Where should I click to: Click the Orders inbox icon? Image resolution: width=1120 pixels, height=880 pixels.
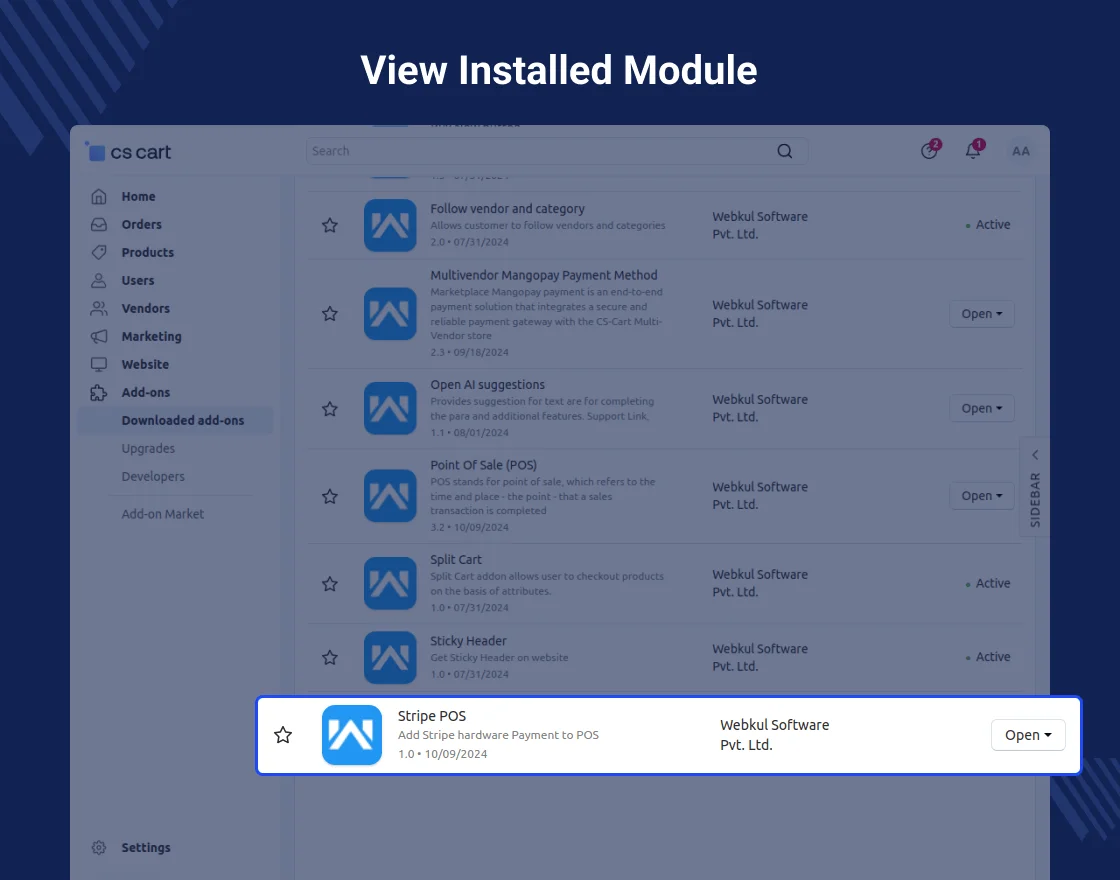[99, 224]
